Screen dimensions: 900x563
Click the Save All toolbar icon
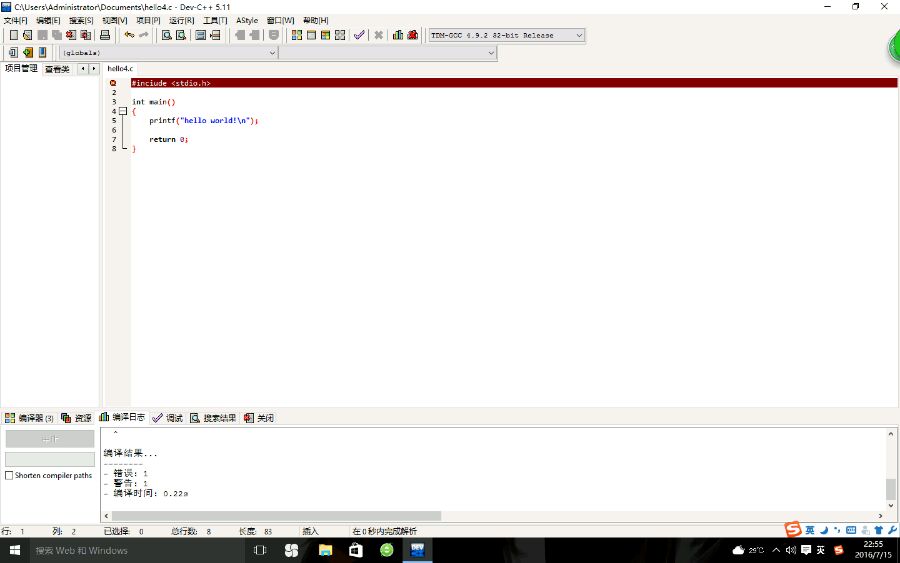click(57, 35)
